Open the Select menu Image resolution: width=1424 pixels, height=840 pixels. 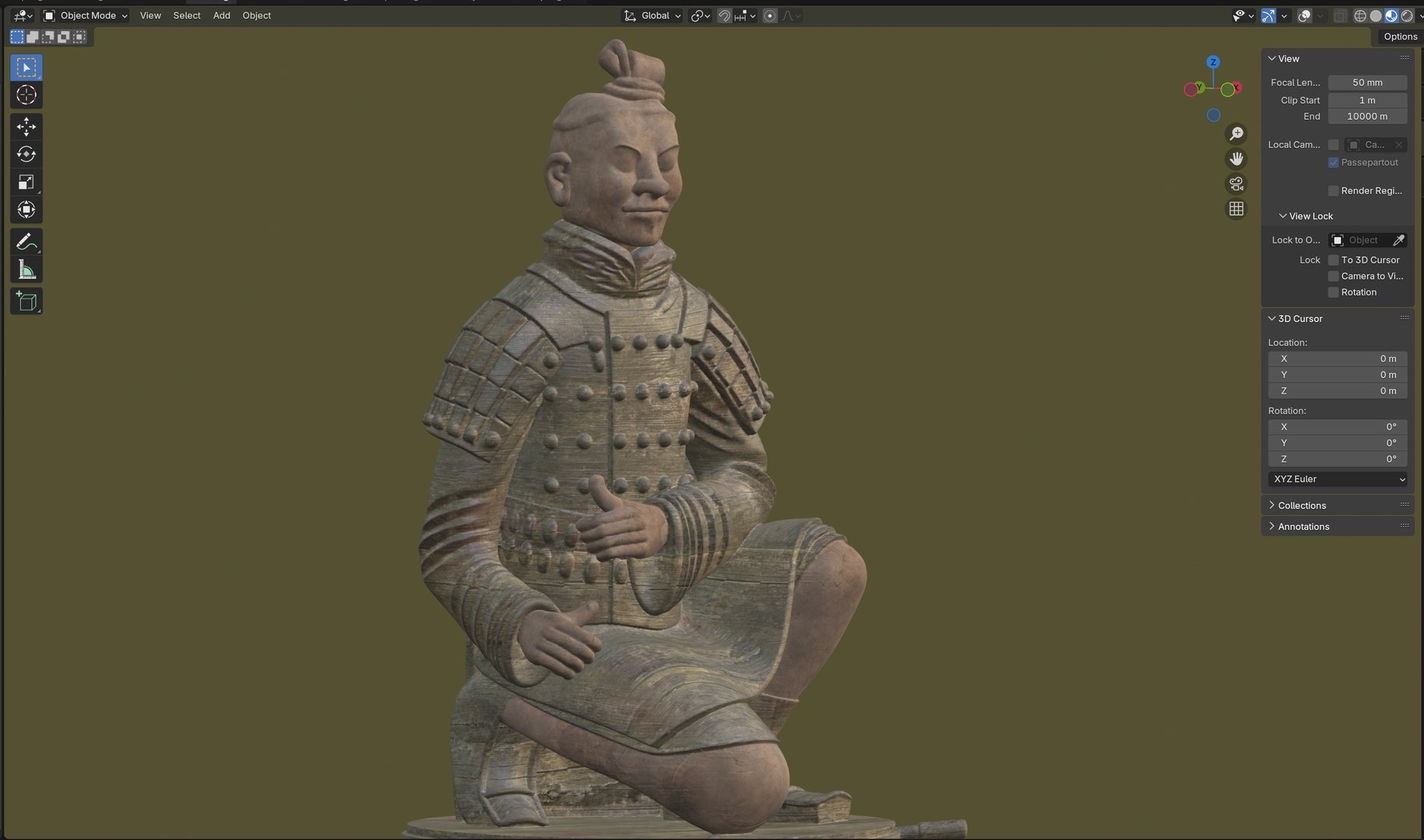click(x=187, y=16)
